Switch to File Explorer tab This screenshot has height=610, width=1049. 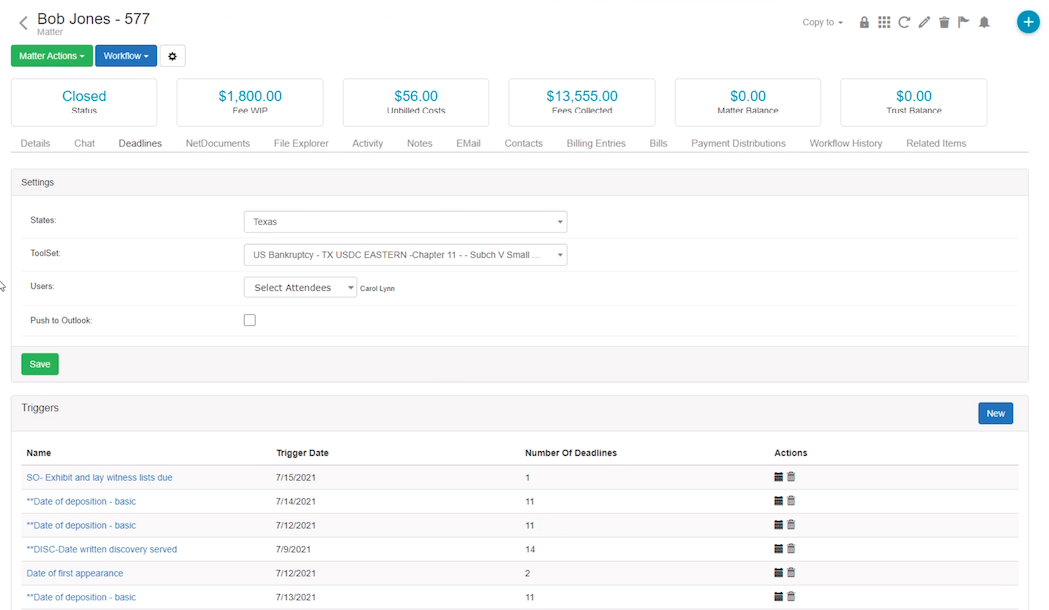(301, 143)
